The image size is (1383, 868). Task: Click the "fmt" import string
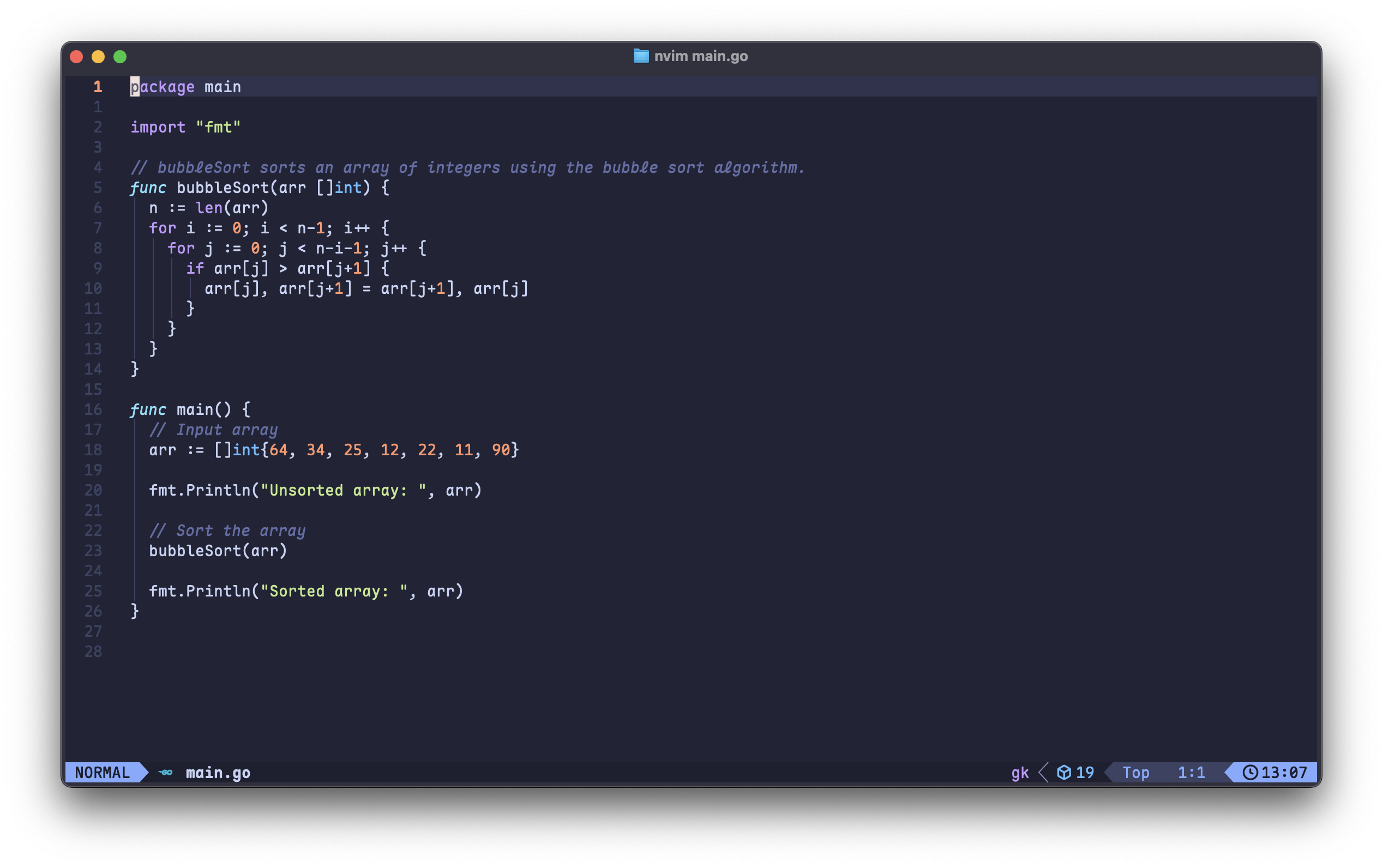point(218,127)
